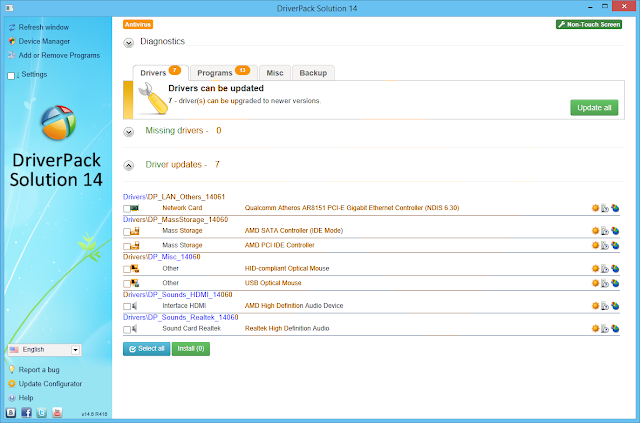The image size is (640, 423).
Task: Click the lightbulb icon beside Report a bug
Action: click(x=12, y=370)
